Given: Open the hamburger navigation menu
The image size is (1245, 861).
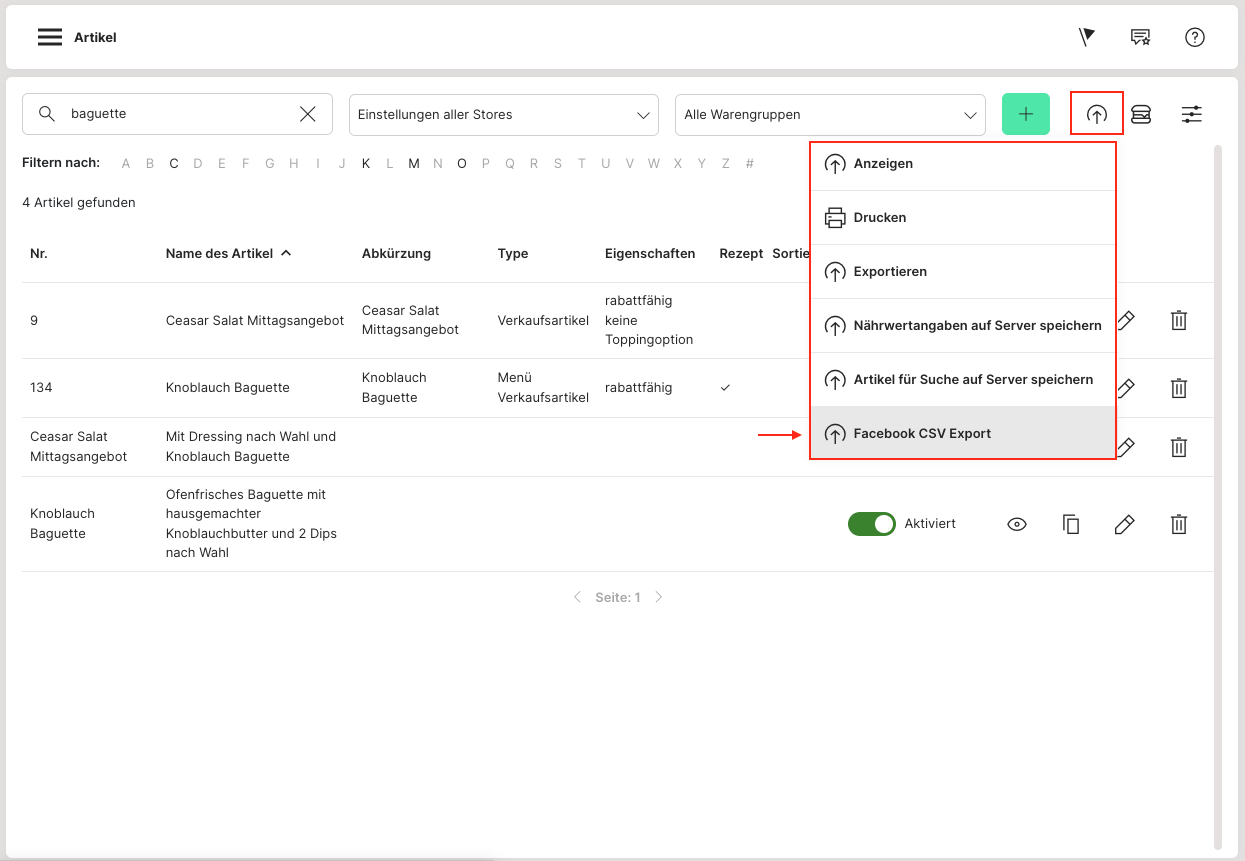Looking at the screenshot, I should (x=50, y=37).
